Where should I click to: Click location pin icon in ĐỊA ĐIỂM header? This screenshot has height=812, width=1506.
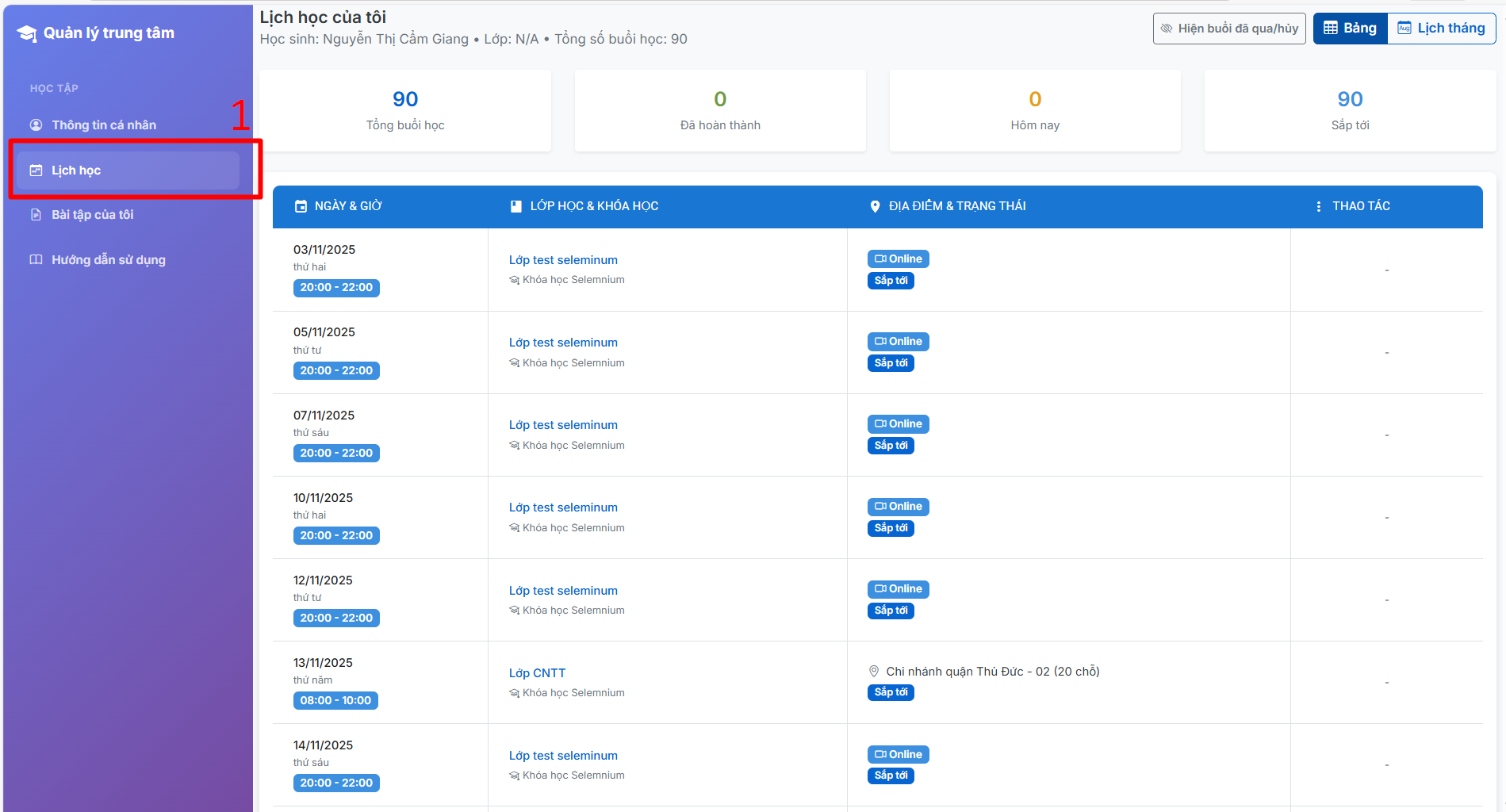[x=875, y=206]
